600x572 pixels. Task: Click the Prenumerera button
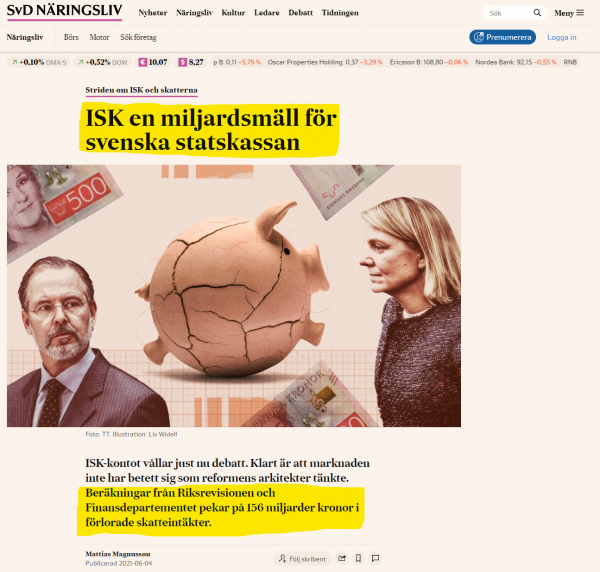[502, 37]
